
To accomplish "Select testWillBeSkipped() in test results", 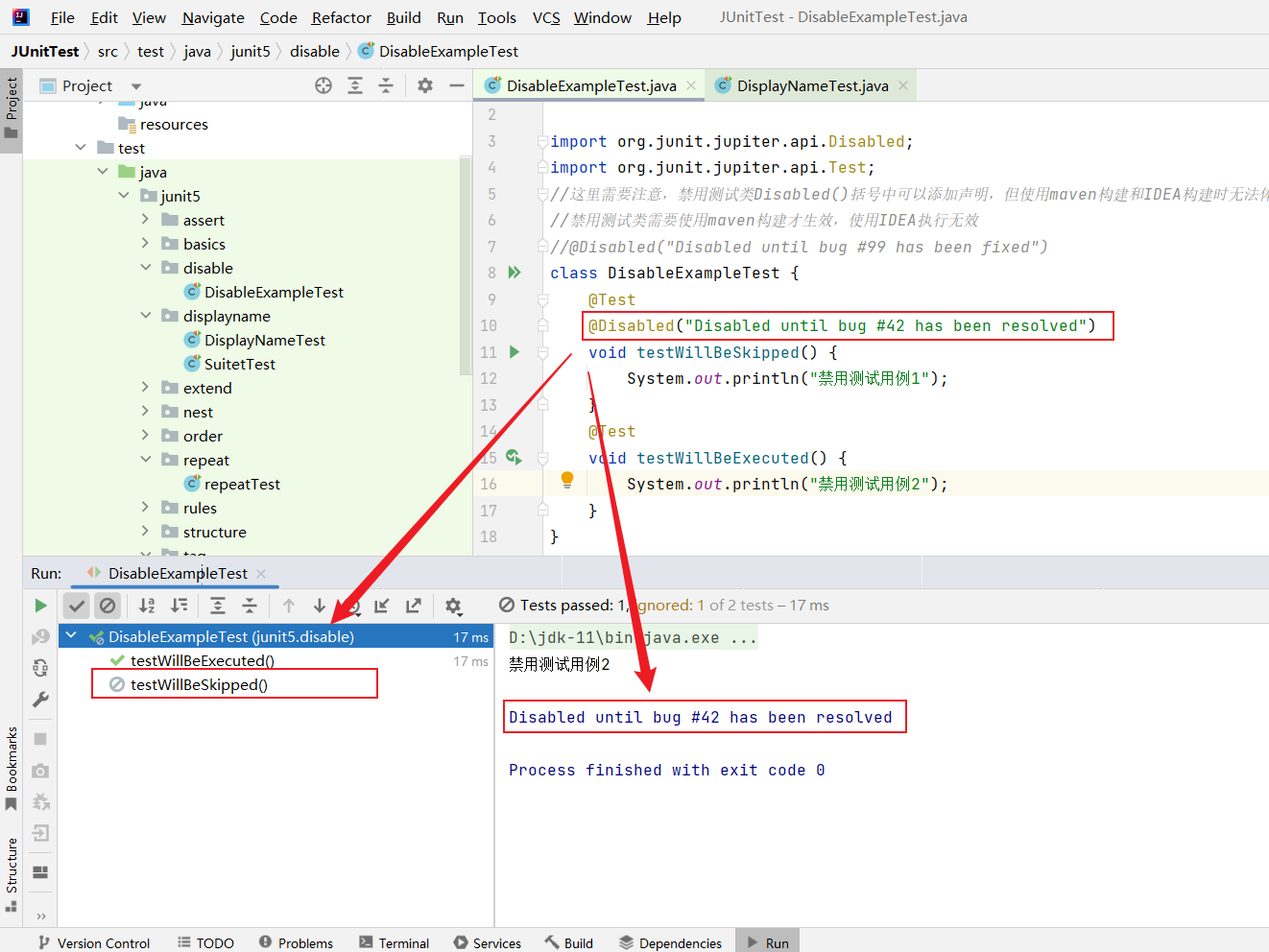I will pyautogui.click(x=199, y=684).
